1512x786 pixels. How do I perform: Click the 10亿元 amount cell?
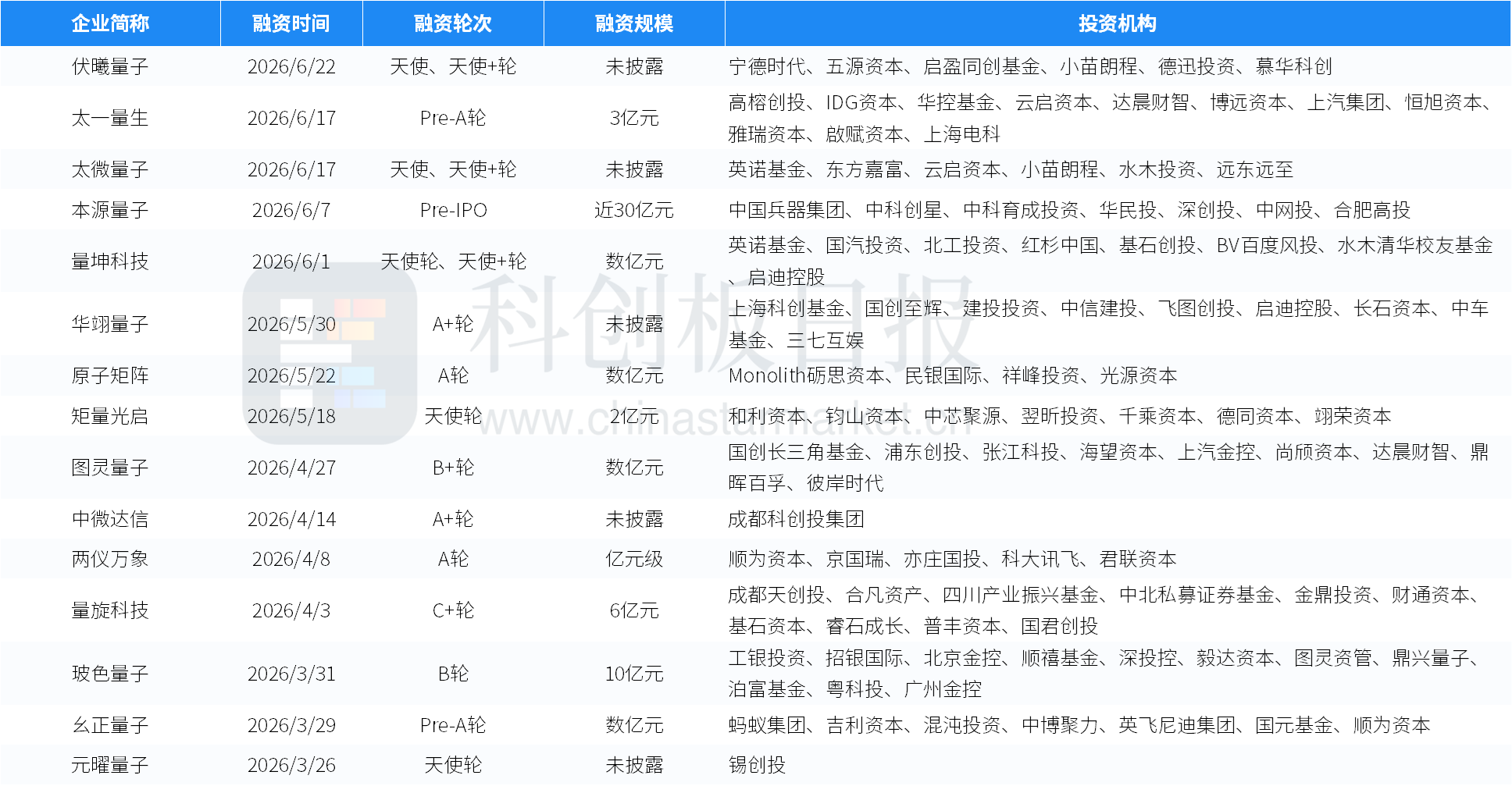pyautogui.click(x=634, y=674)
